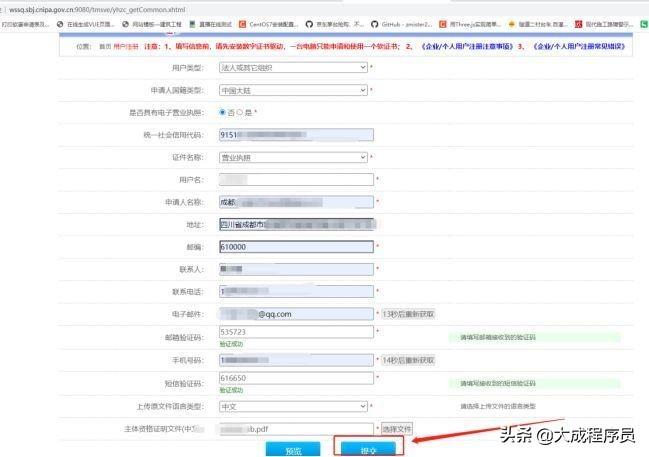Expand the 证件名称 dropdown
This screenshot has height=457, width=649.
[292, 157]
